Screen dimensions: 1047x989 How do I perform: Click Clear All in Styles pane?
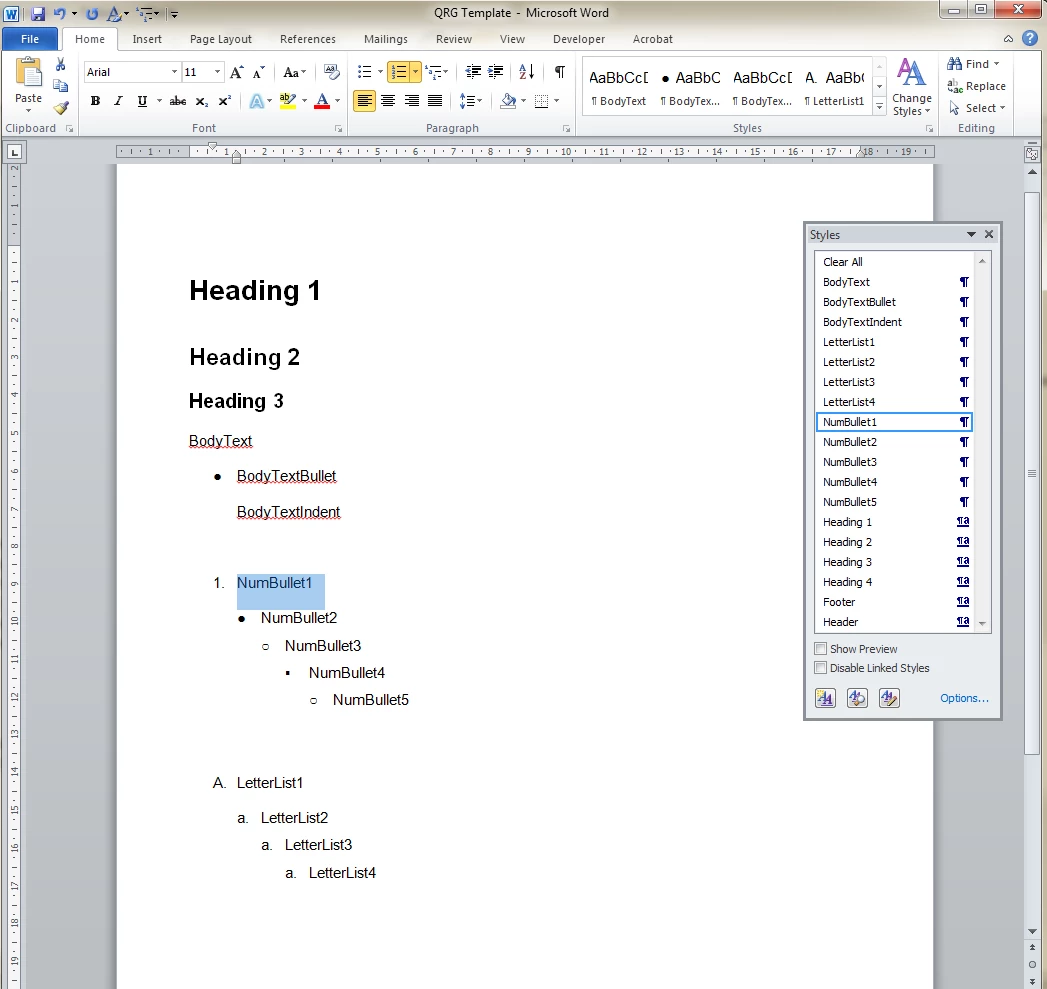point(895,262)
